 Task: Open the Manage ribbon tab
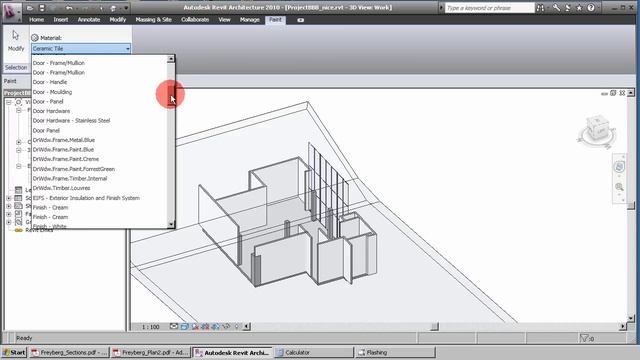tap(249, 20)
